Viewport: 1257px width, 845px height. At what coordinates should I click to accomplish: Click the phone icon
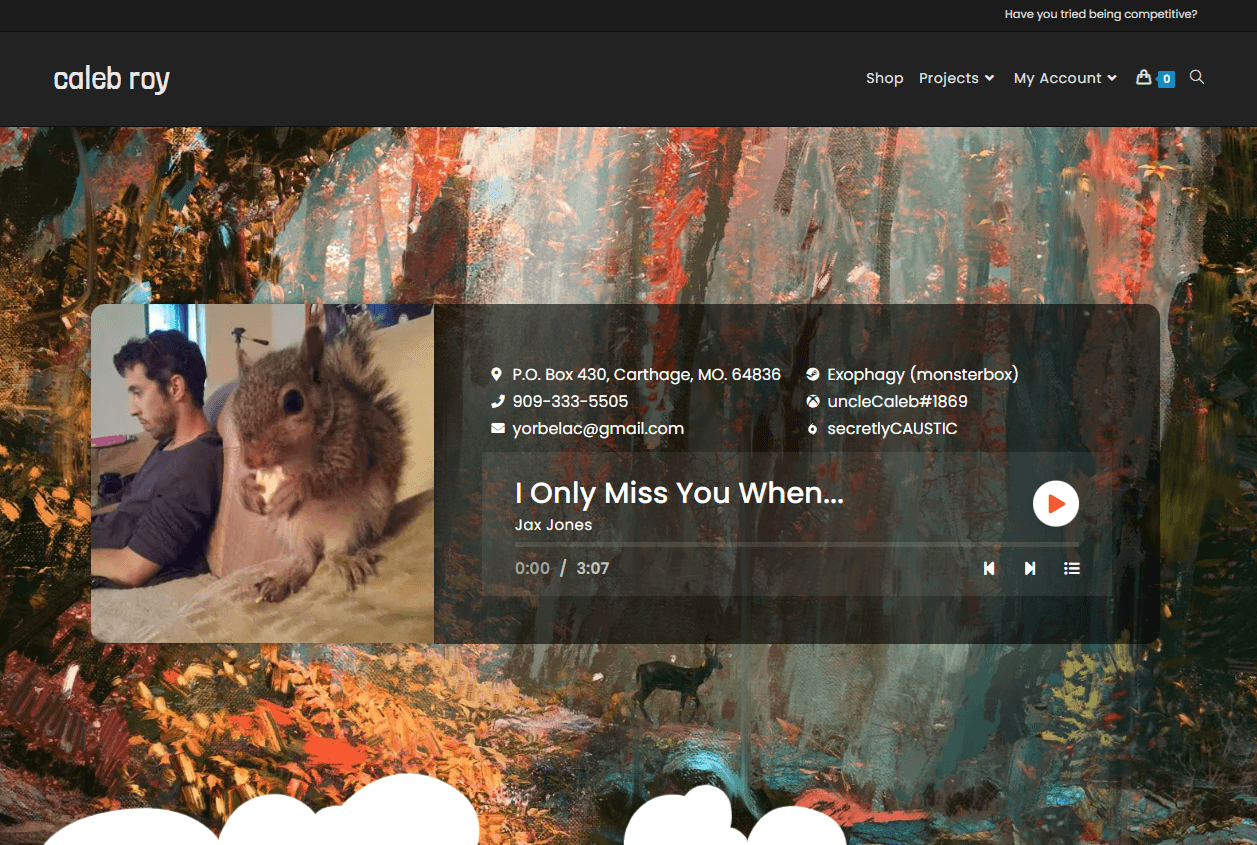tap(497, 401)
